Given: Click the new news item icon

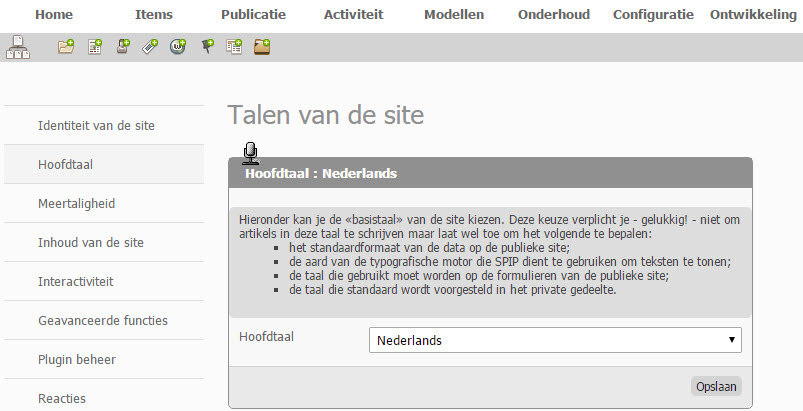Looking at the screenshot, I should click(234, 46).
